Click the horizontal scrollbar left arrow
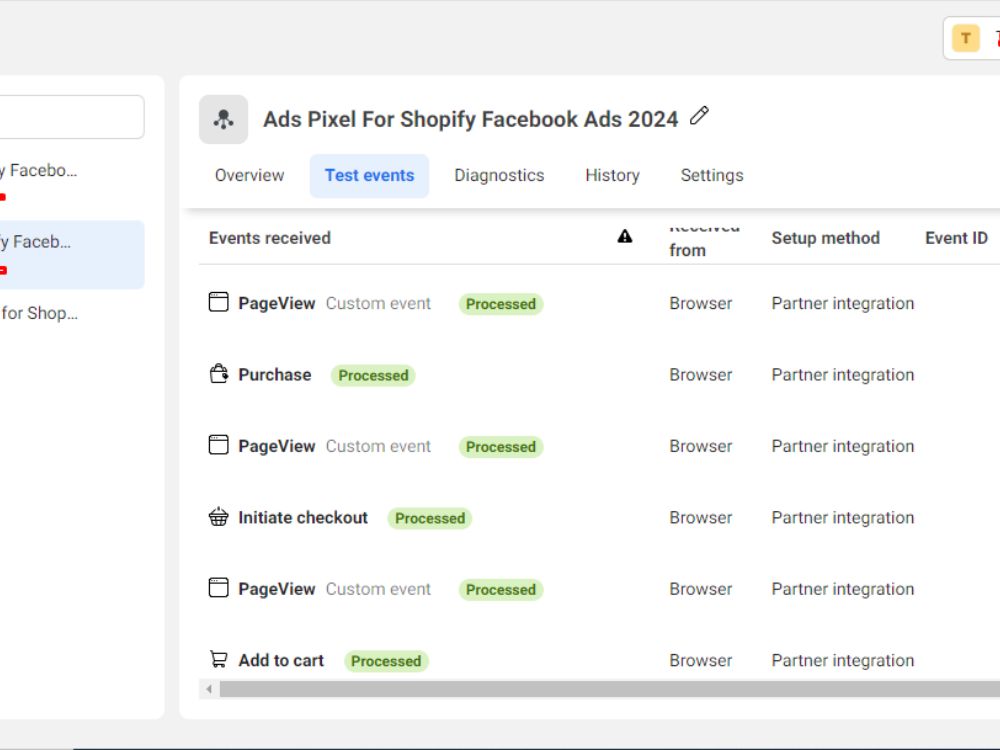This screenshot has width=1000, height=750. [209, 689]
